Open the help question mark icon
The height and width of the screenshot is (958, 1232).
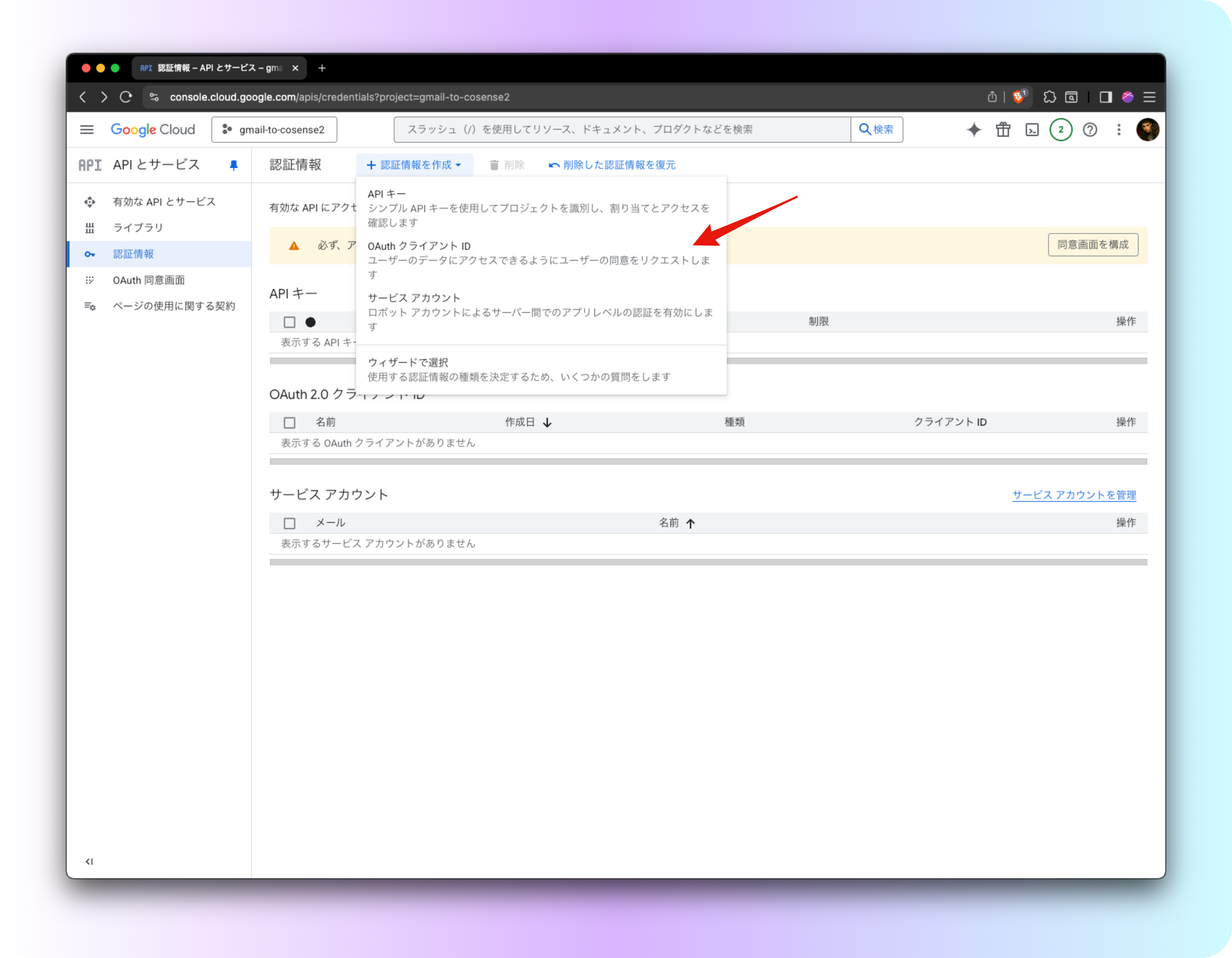[x=1090, y=130]
